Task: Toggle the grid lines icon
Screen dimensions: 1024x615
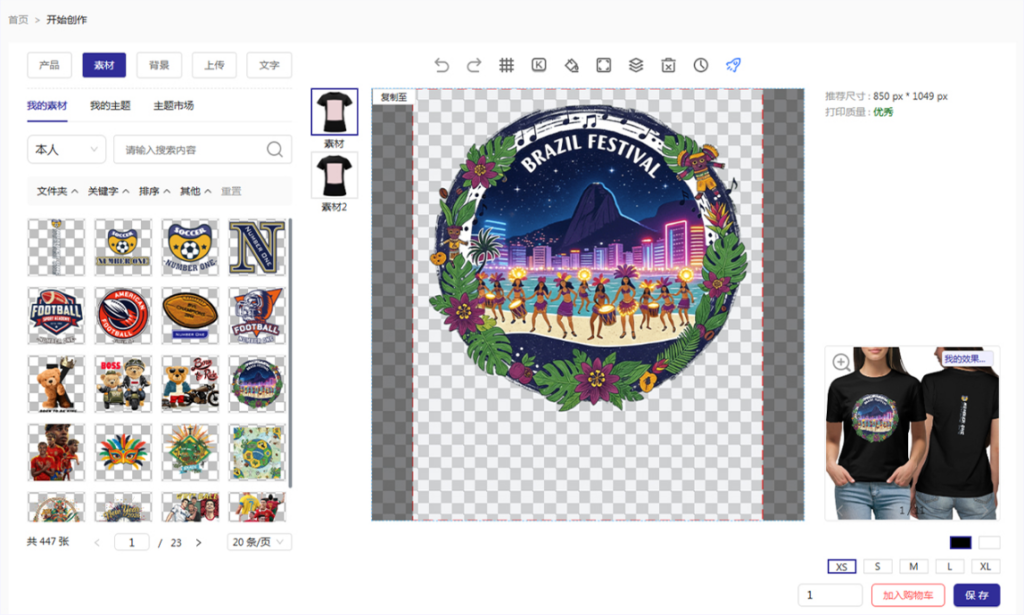Action: (507, 65)
